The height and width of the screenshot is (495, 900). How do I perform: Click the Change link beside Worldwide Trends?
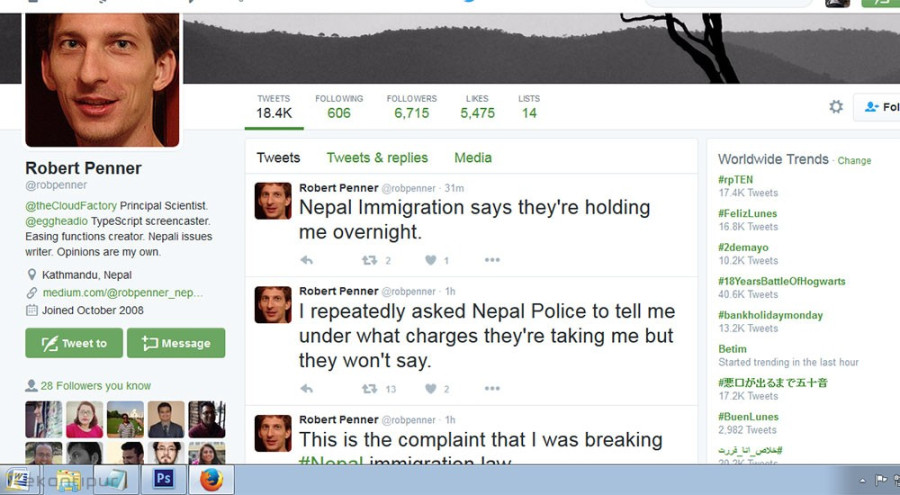point(854,161)
